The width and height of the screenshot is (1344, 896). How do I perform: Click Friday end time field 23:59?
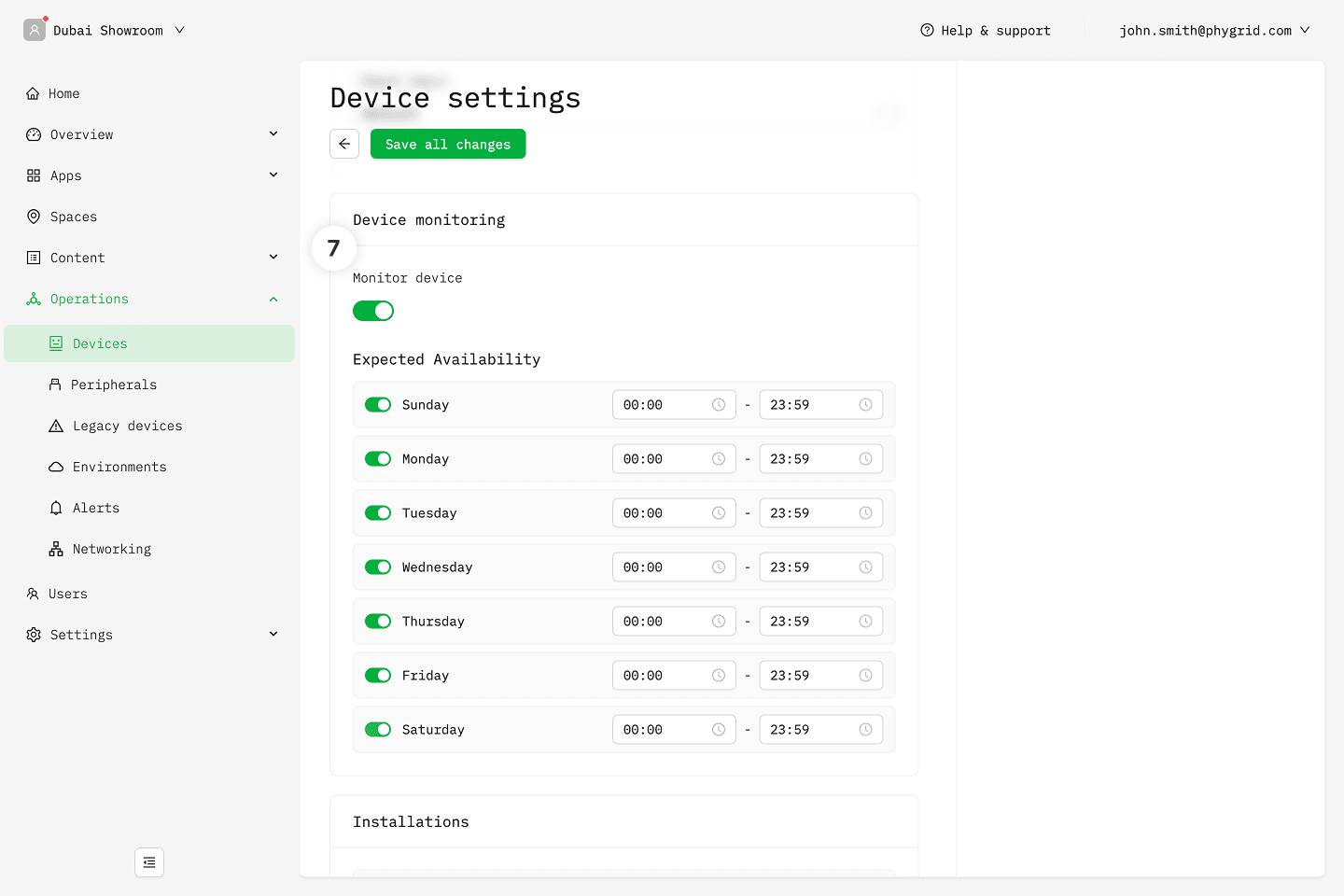(x=810, y=676)
